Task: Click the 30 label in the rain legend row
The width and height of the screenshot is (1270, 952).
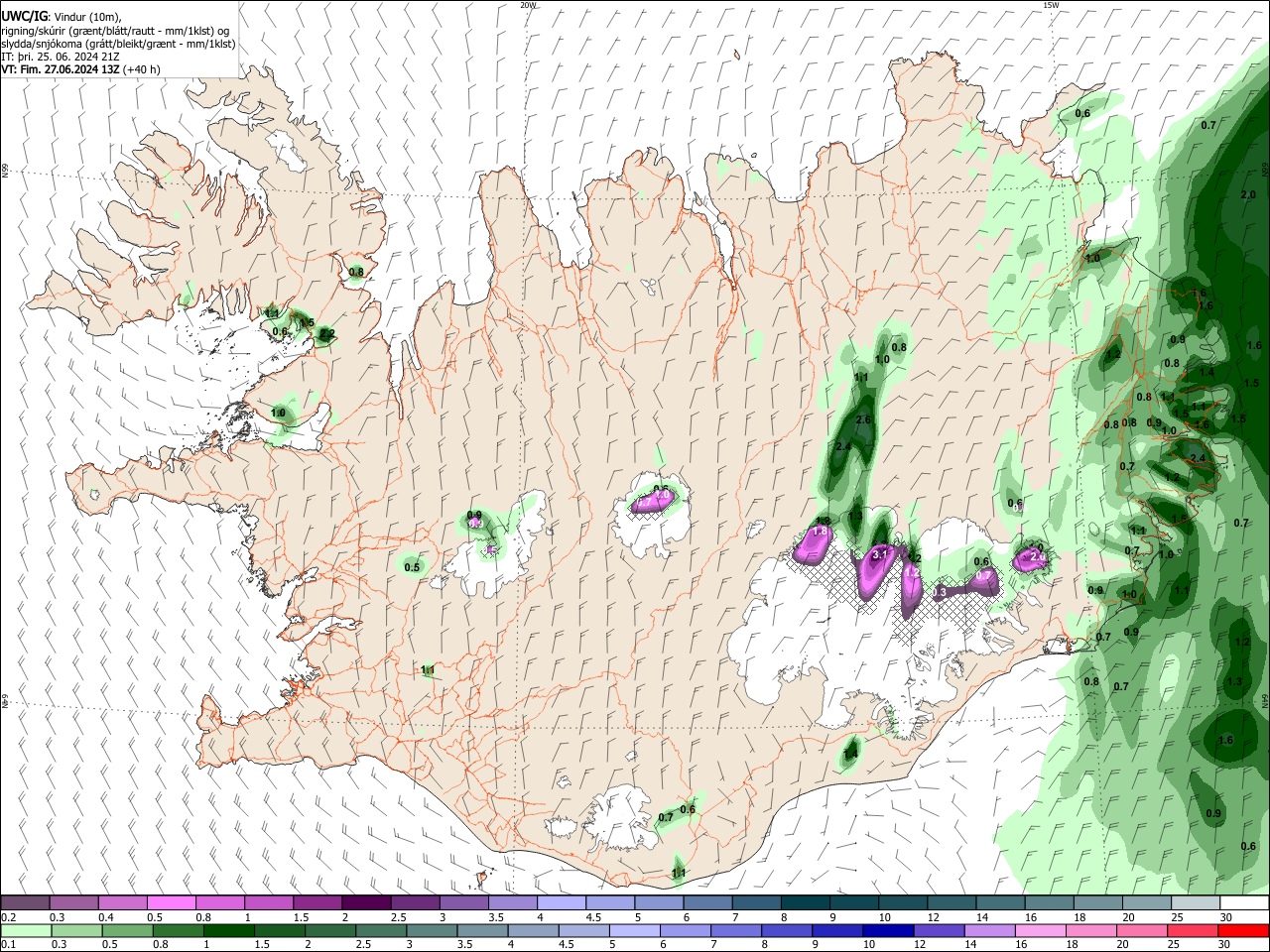Action: point(1223,945)
